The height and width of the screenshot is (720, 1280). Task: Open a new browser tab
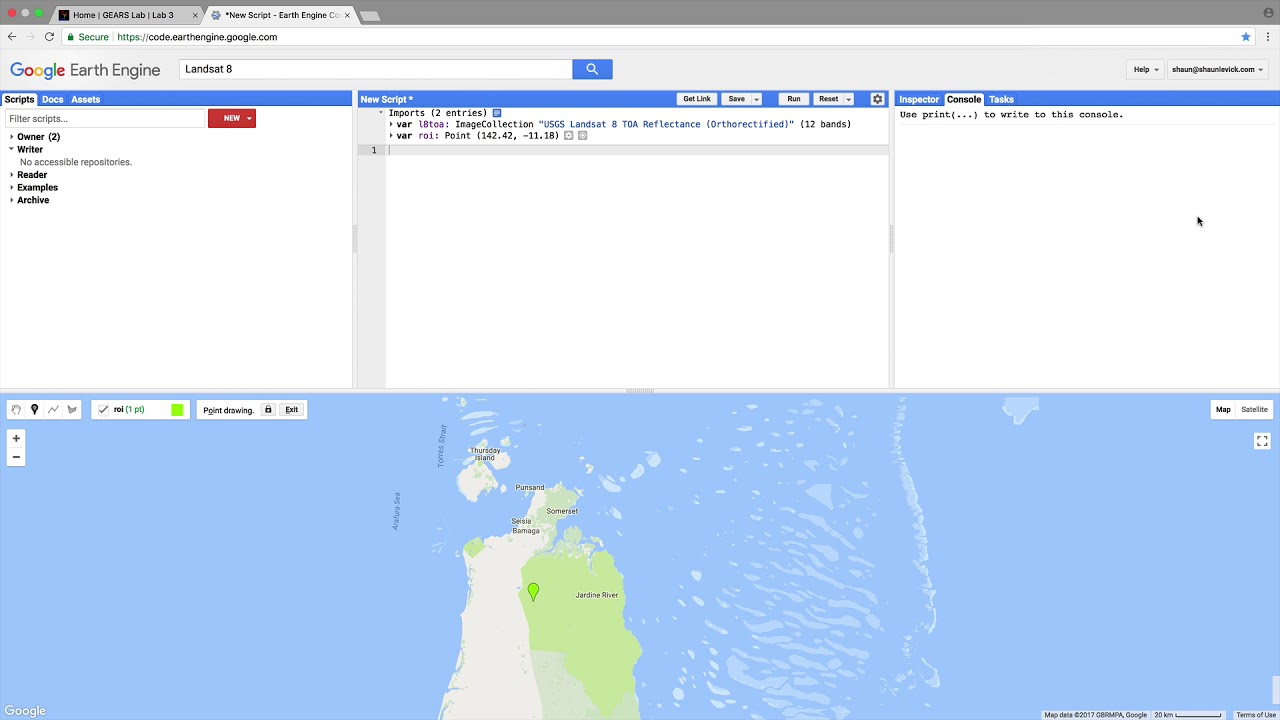pyautogui.click(x=370, y=15)
